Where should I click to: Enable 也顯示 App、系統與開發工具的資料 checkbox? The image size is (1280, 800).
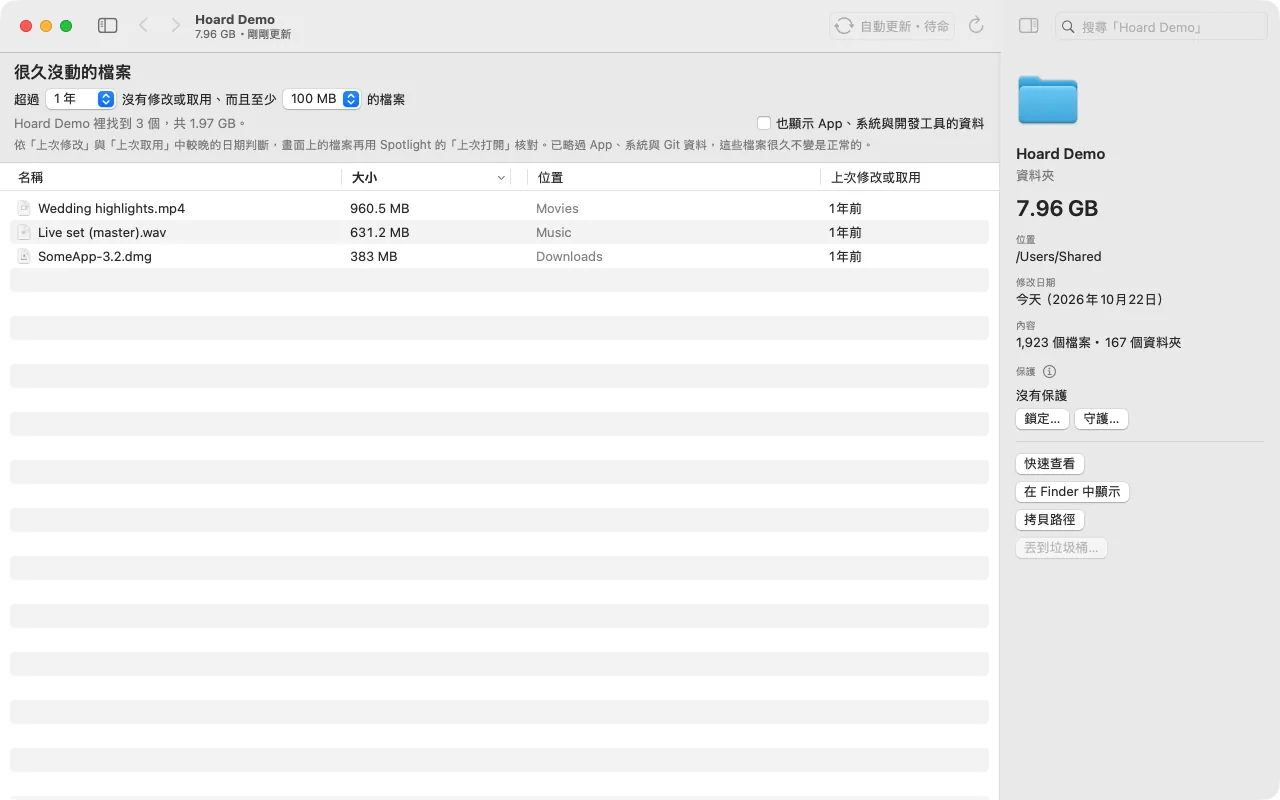tap(764, 123)
